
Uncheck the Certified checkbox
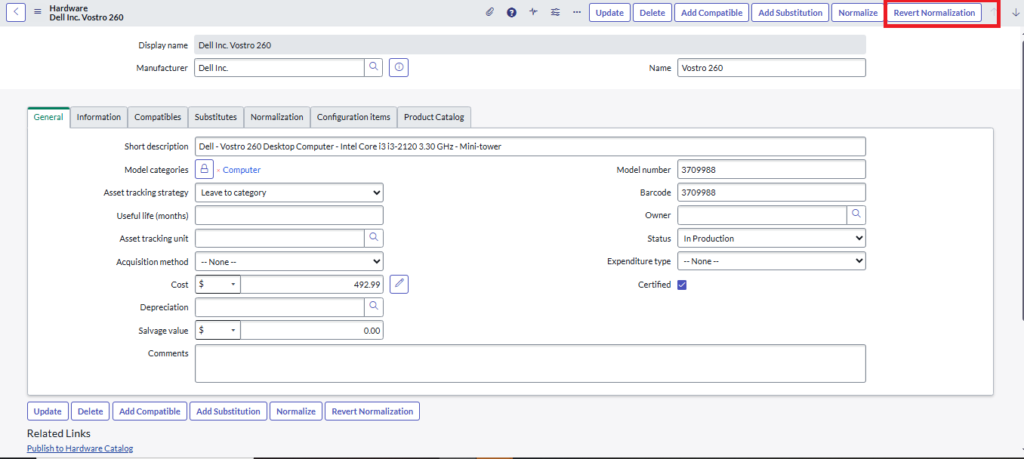point(682,284)
